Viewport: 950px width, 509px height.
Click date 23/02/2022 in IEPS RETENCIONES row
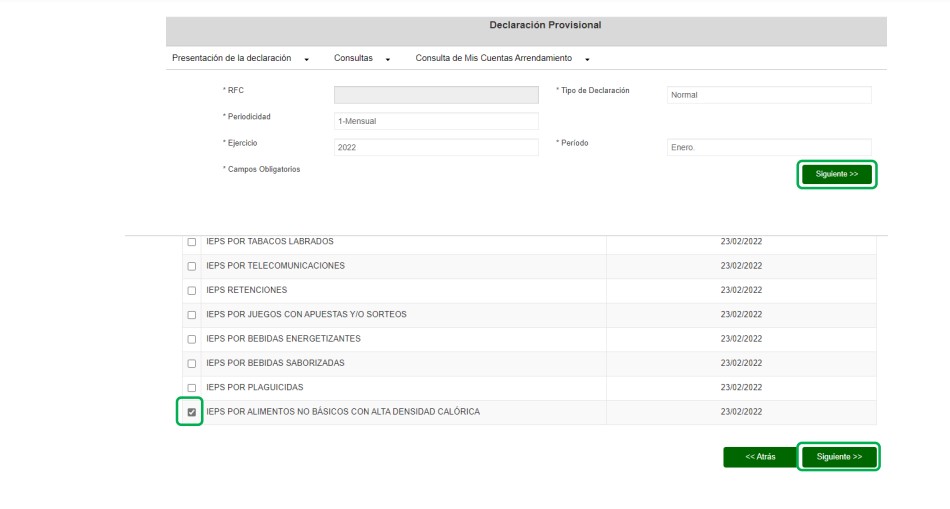(x=741, y=290)
